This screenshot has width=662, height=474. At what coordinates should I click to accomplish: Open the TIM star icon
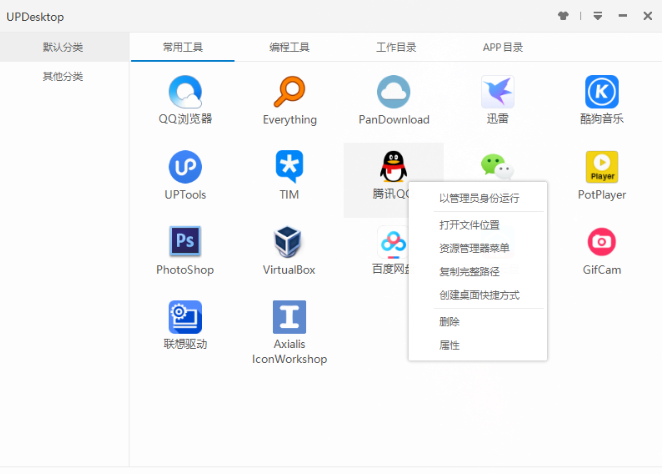289,166
